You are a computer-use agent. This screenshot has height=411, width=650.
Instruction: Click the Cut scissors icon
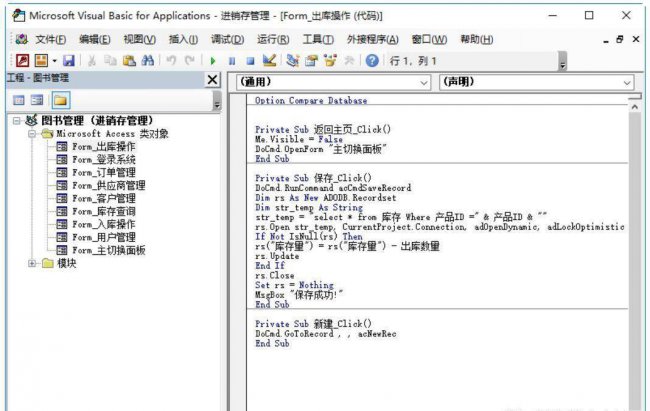click(x=92, y=61)
